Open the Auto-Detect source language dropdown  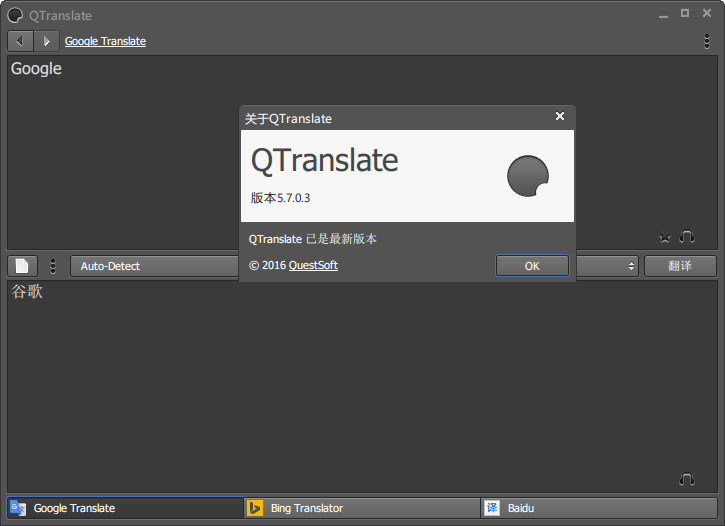154,266
